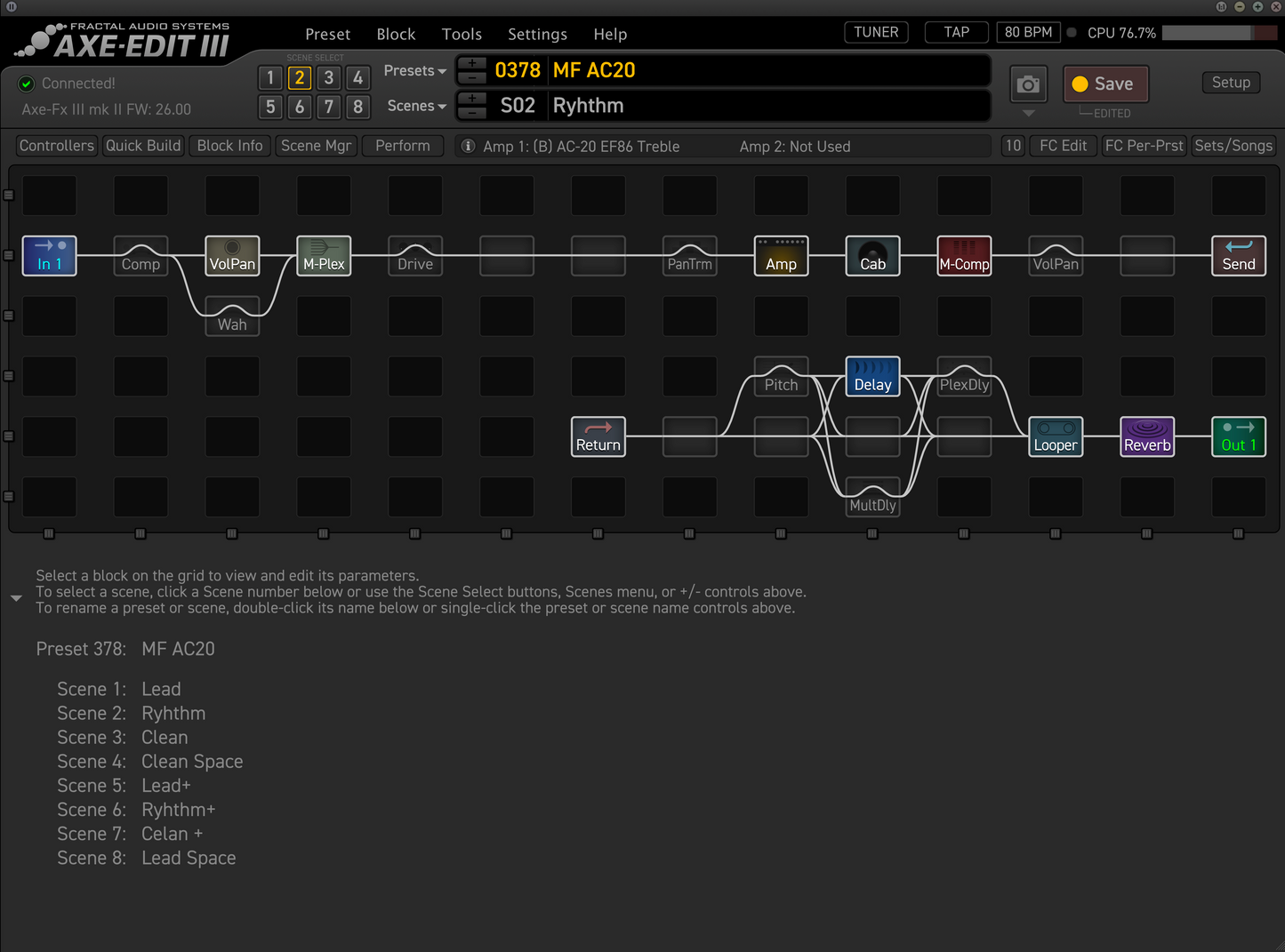
Task: Select Scene 4: Clean Space in list
Action: click(x=150, y=762)
